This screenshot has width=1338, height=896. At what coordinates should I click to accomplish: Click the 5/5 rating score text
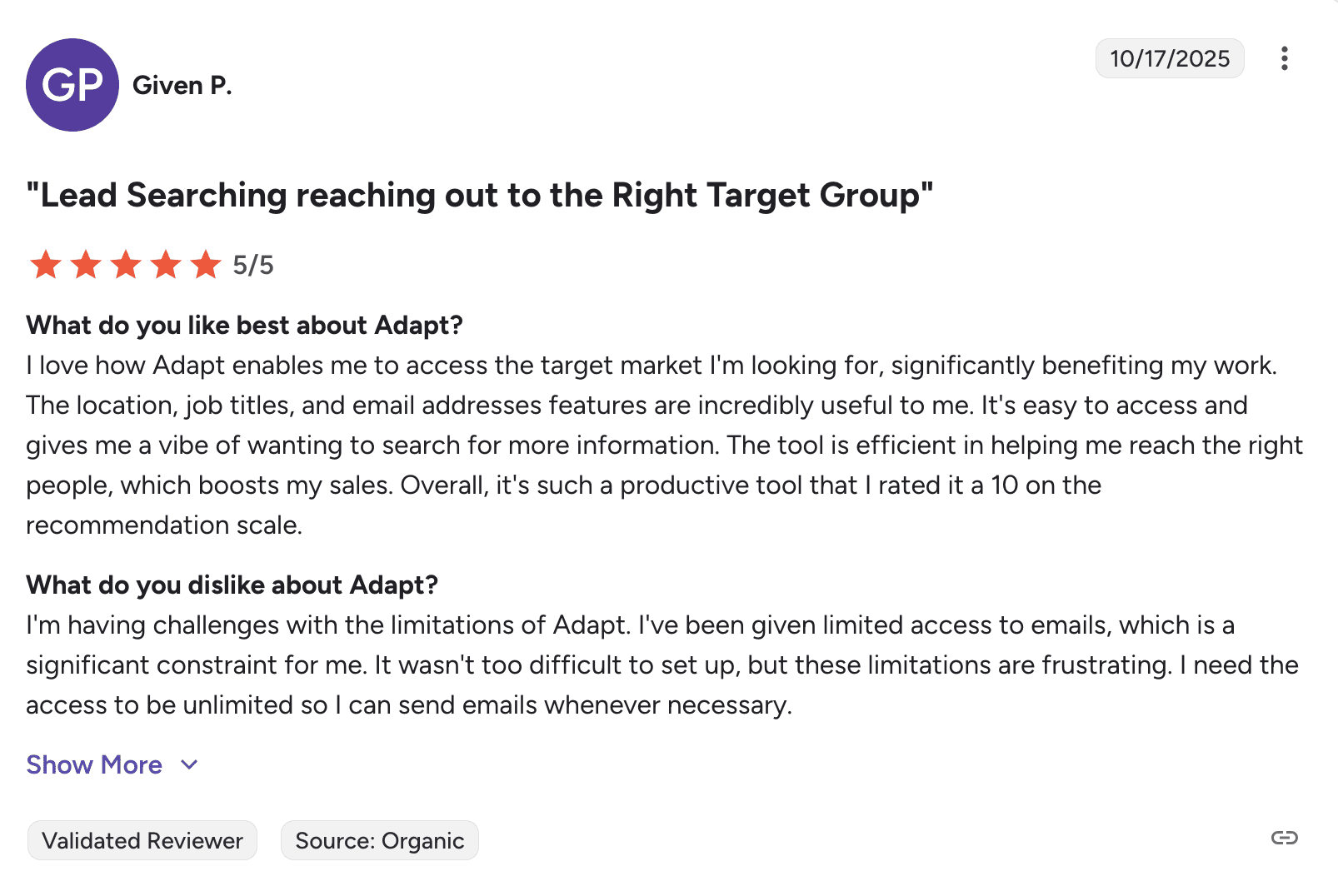click(x=253, y=265)
